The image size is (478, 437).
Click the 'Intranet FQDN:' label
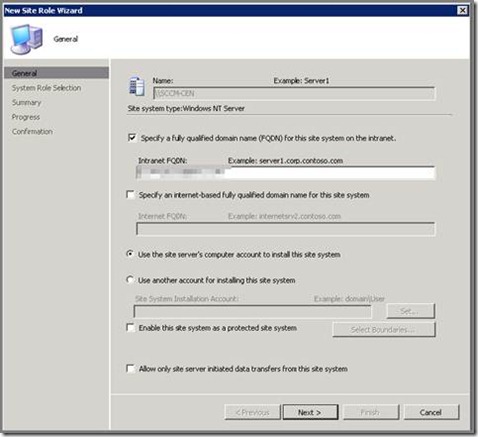click(163, 161)
